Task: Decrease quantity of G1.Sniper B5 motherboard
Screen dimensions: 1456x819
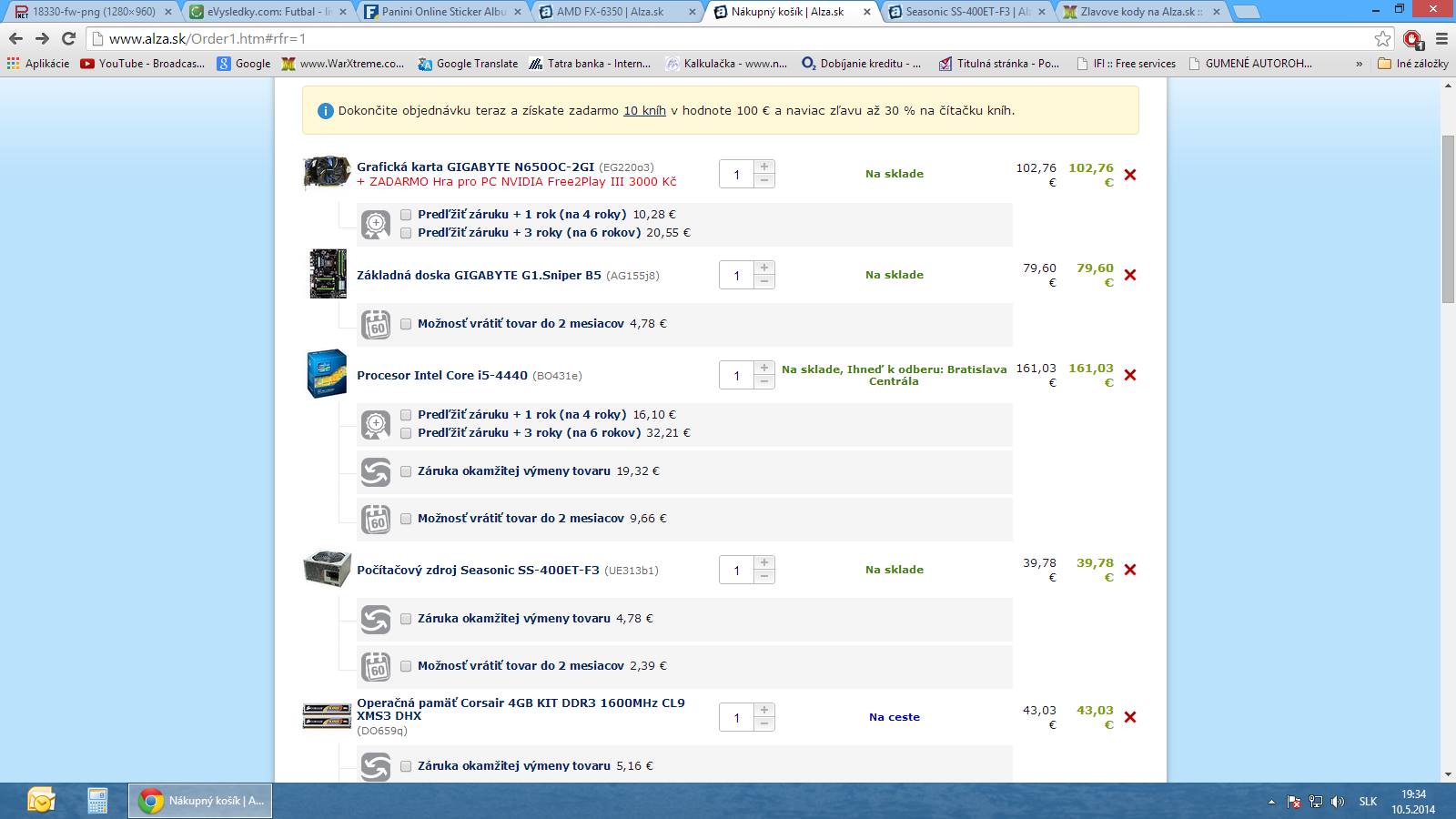Action: click(764, 281)
